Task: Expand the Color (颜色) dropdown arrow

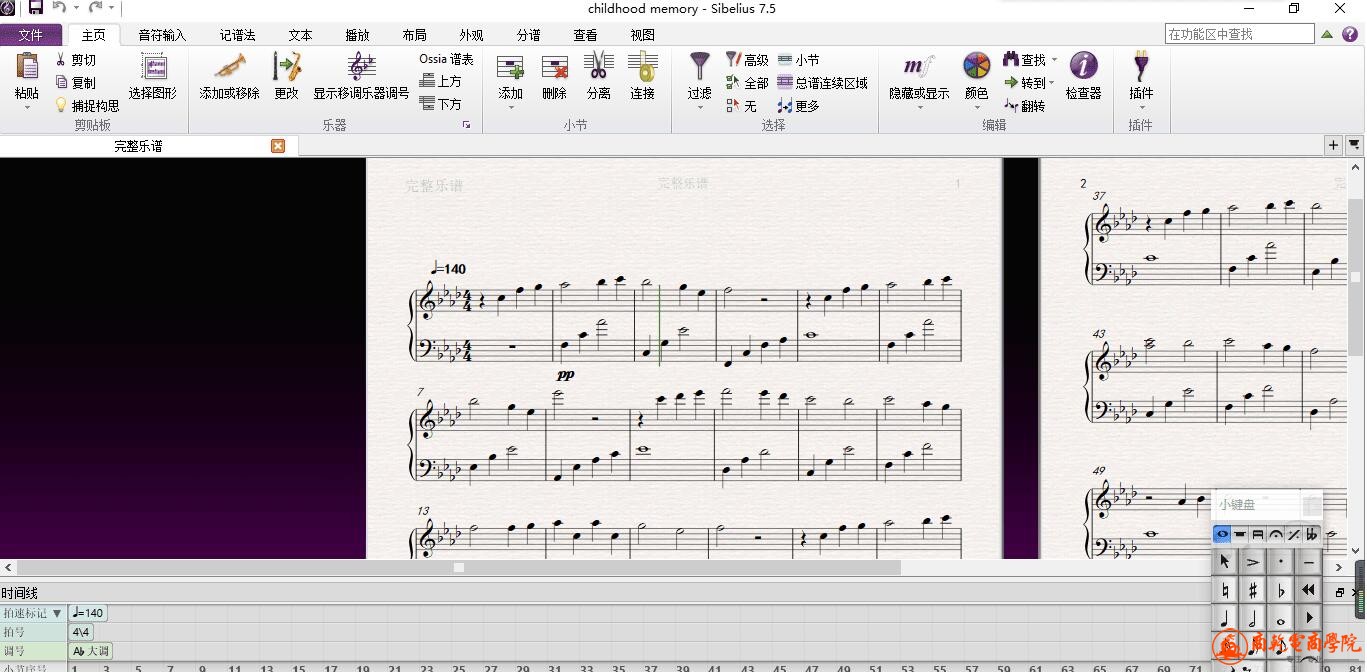Action: click(x=976, y=107)
